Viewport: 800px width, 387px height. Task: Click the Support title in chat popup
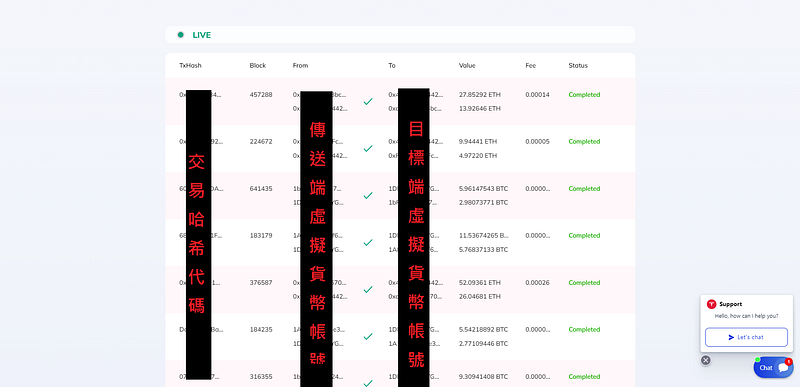pyautogui.click(x=731, y=304)
